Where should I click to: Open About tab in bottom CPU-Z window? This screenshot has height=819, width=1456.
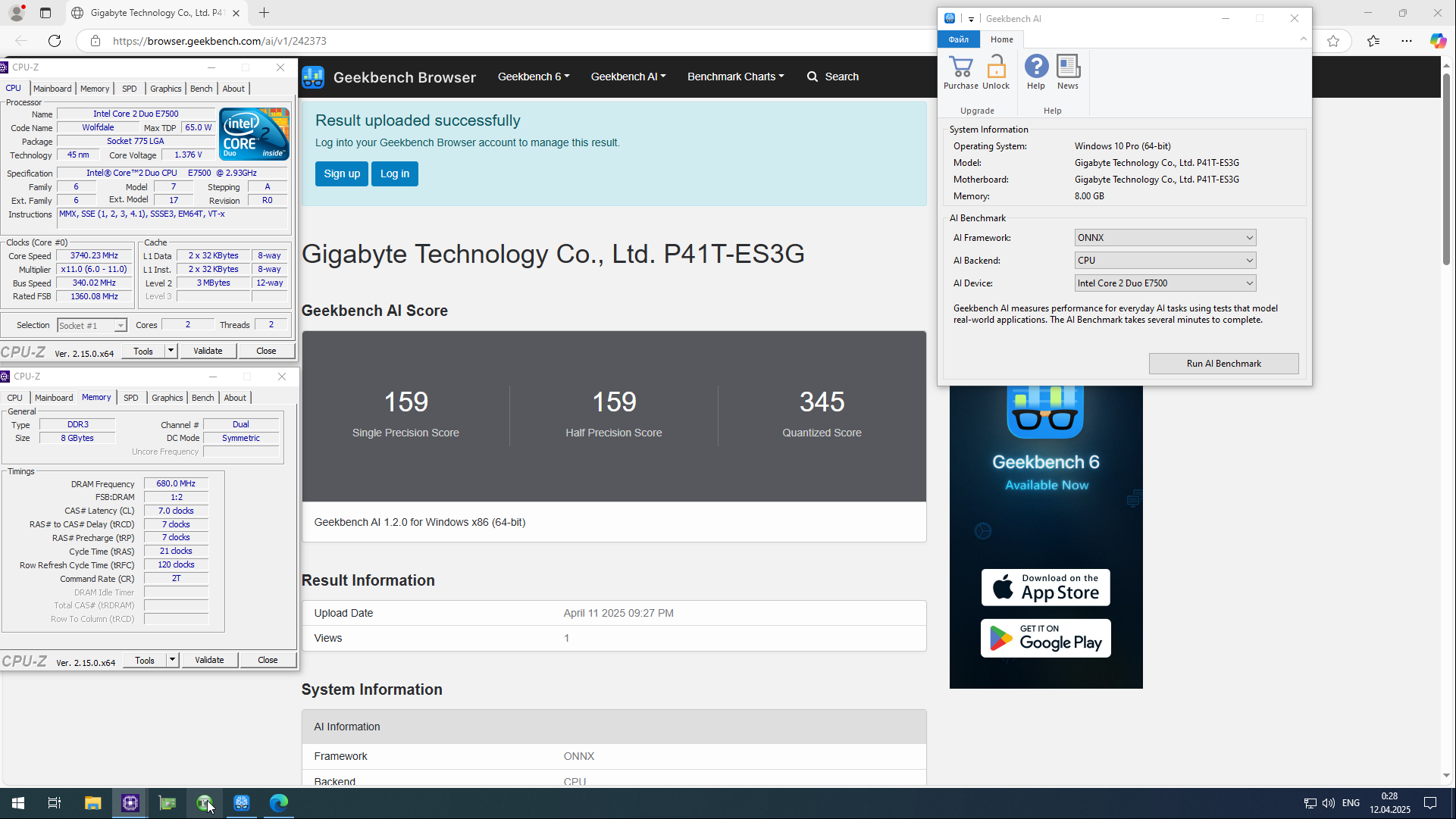click(235, 398)
